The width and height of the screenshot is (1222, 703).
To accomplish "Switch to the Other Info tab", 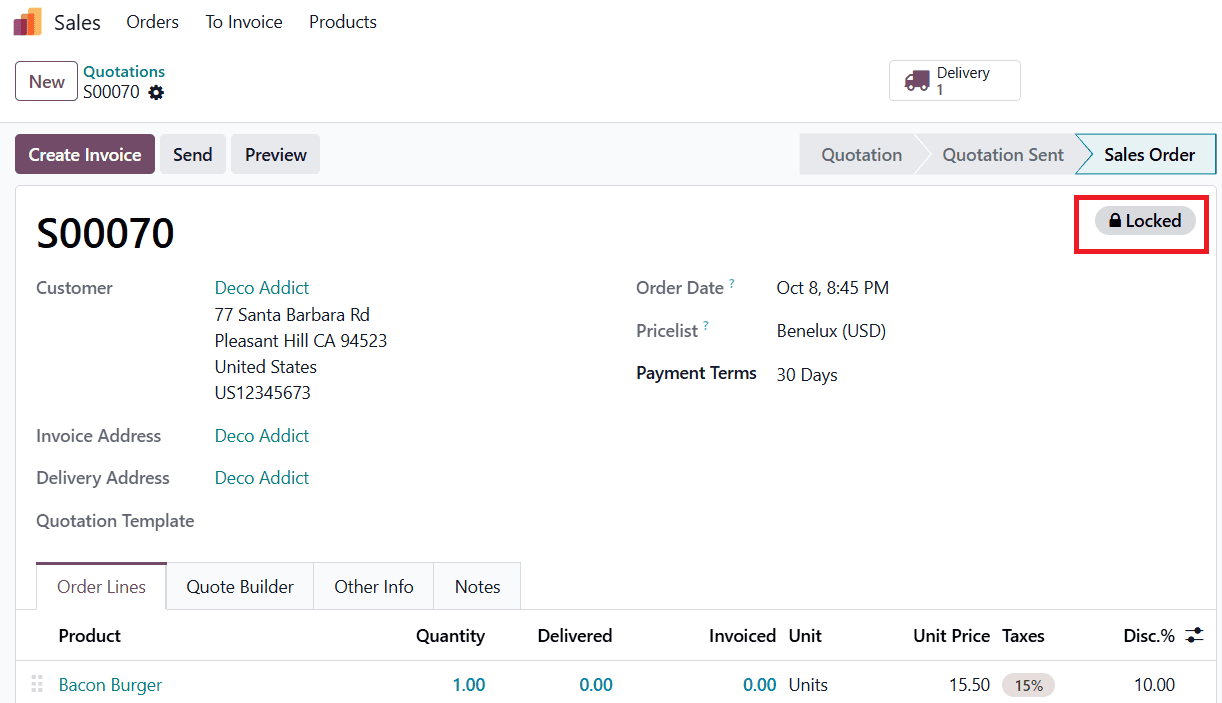I will tap(374, 587).
